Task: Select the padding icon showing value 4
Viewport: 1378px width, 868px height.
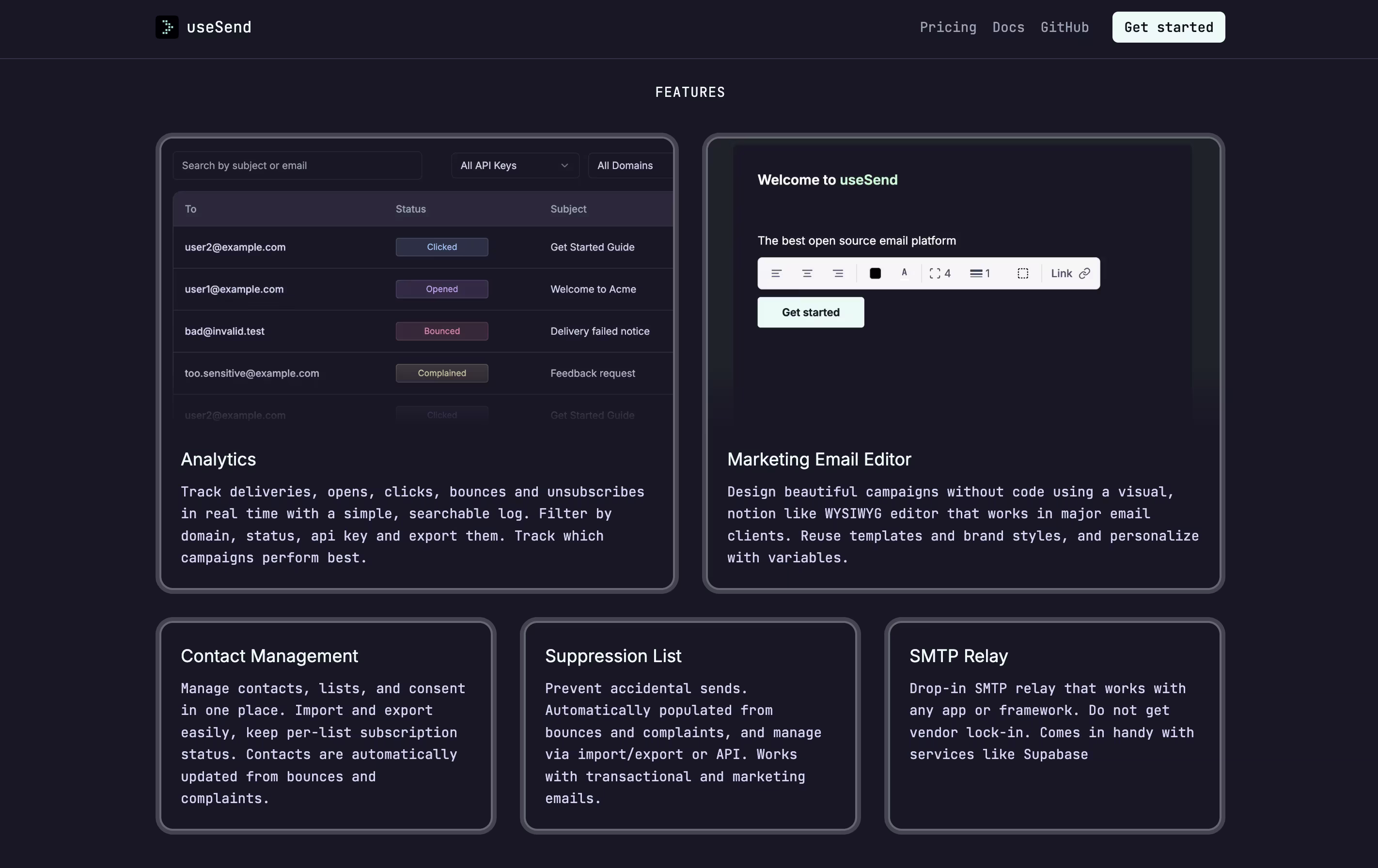Action: (940, 273)
